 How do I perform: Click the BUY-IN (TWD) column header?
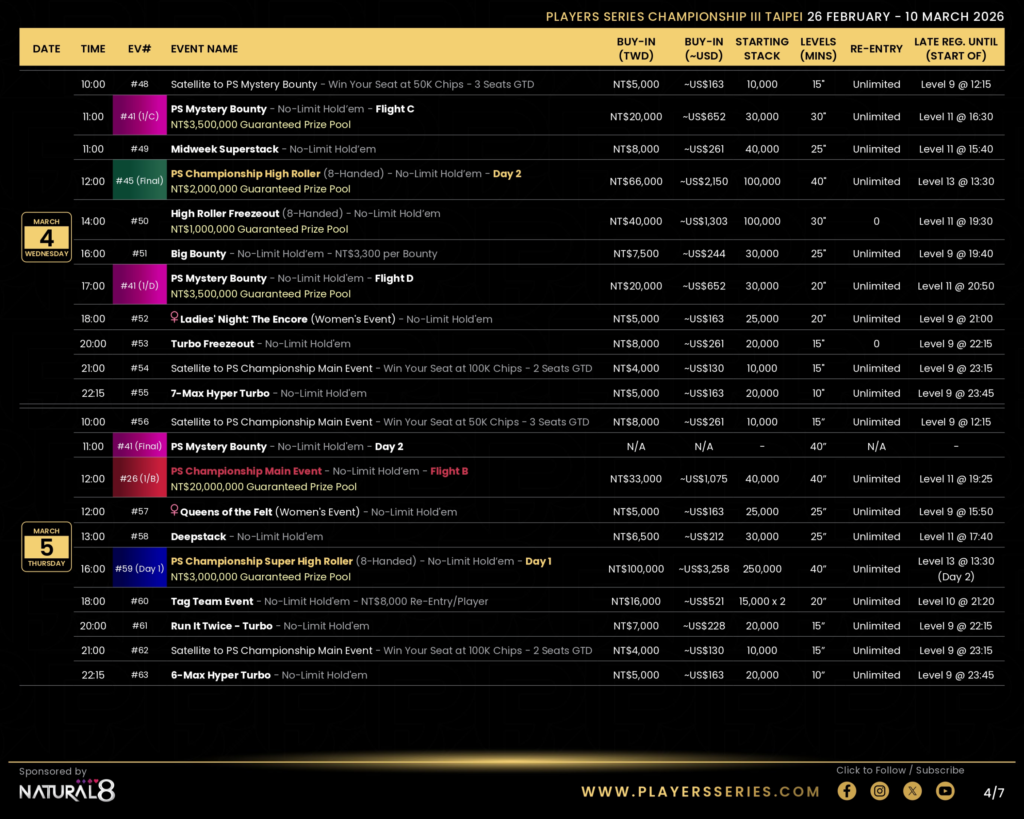[x=636, y=49]
